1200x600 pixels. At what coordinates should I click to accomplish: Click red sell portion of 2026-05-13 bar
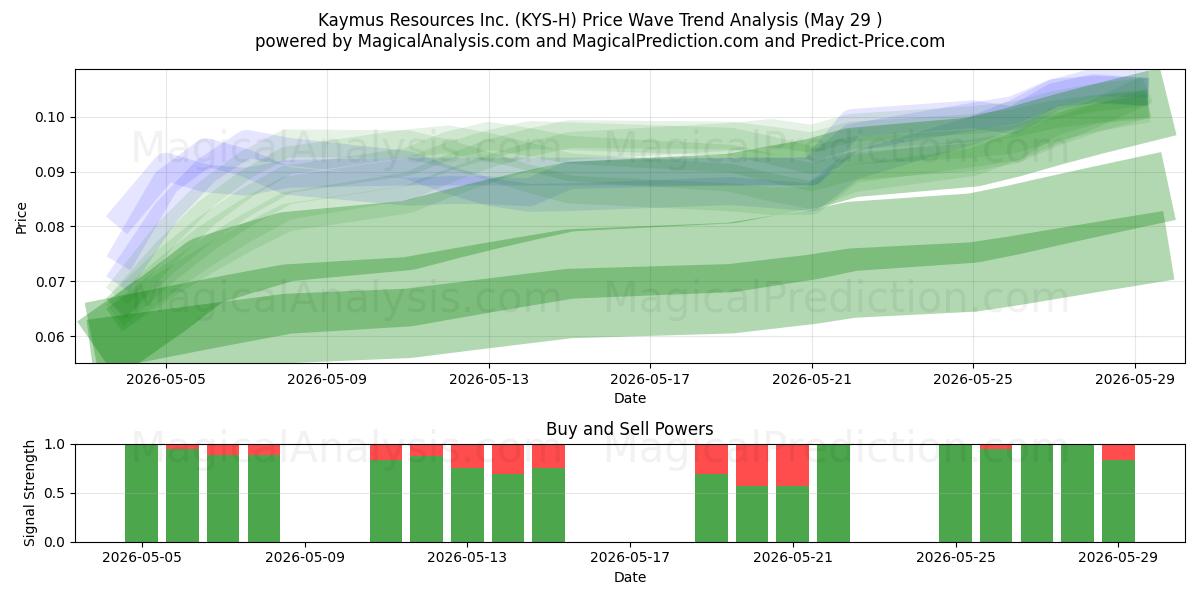467,456
